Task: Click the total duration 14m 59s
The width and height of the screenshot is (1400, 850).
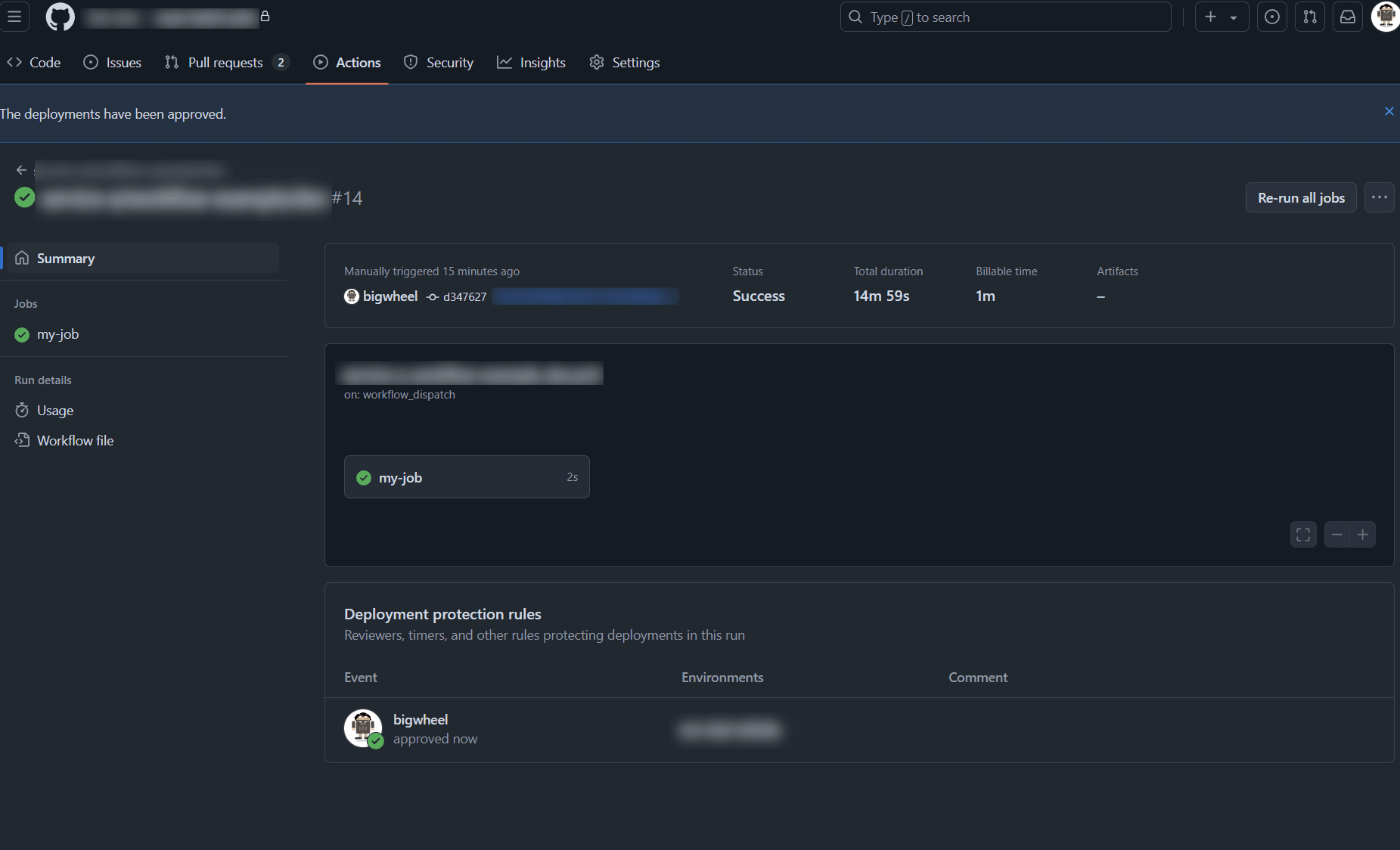Action: (x=881, y=296)
